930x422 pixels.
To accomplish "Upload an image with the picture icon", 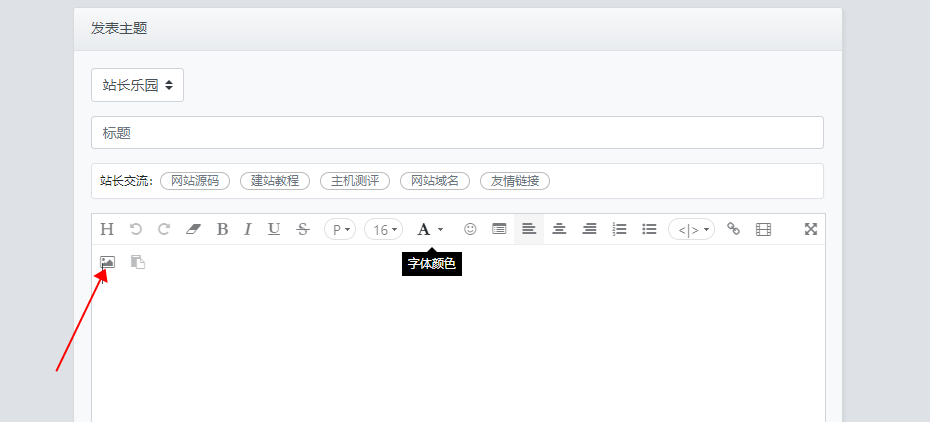I will pos(107,262).
